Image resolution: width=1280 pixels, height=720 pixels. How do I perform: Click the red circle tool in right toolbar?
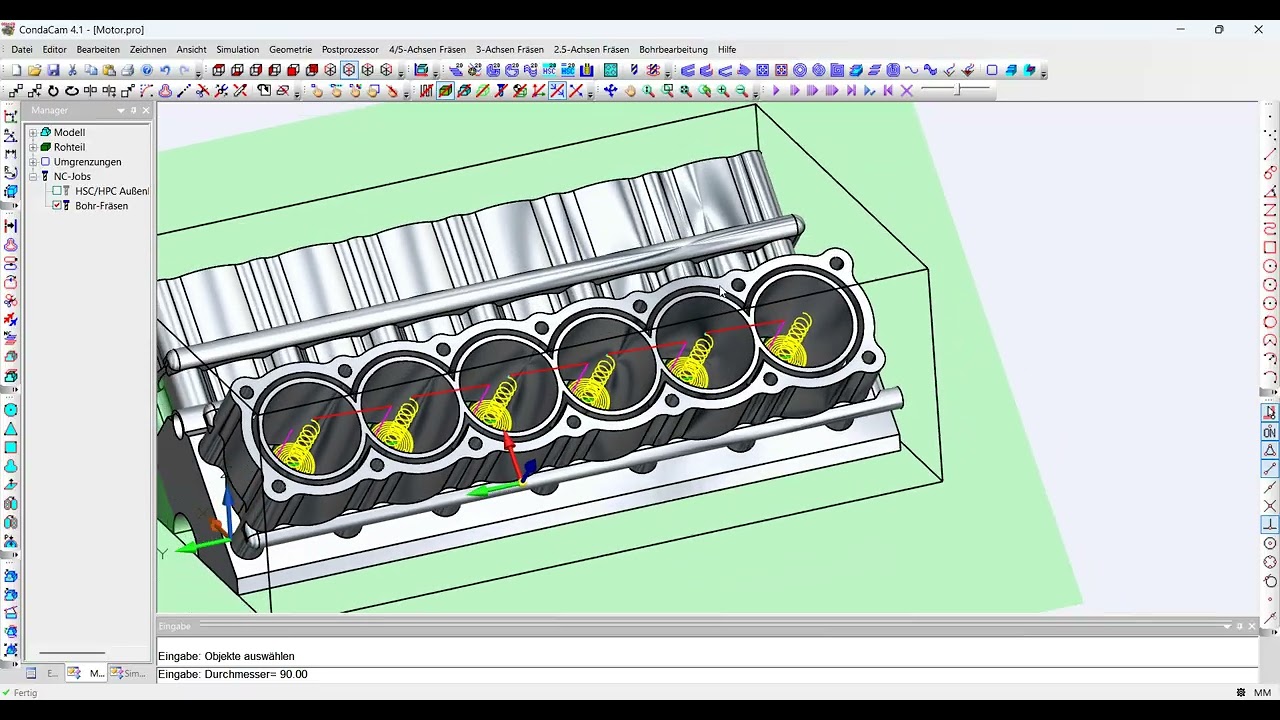click(1270, 266)
